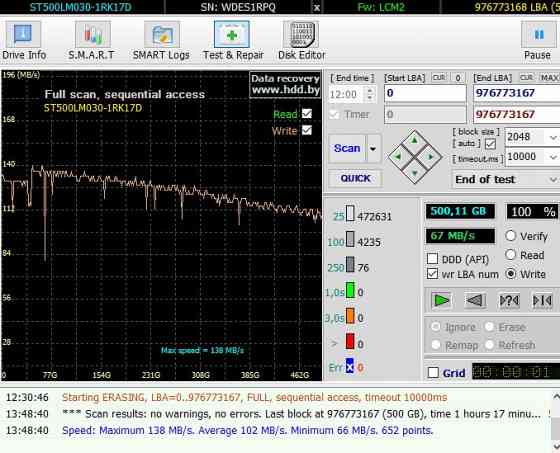Select the Test & Repair tab
The height and width of the screenshot is (453, 560).
click(232, 40)
